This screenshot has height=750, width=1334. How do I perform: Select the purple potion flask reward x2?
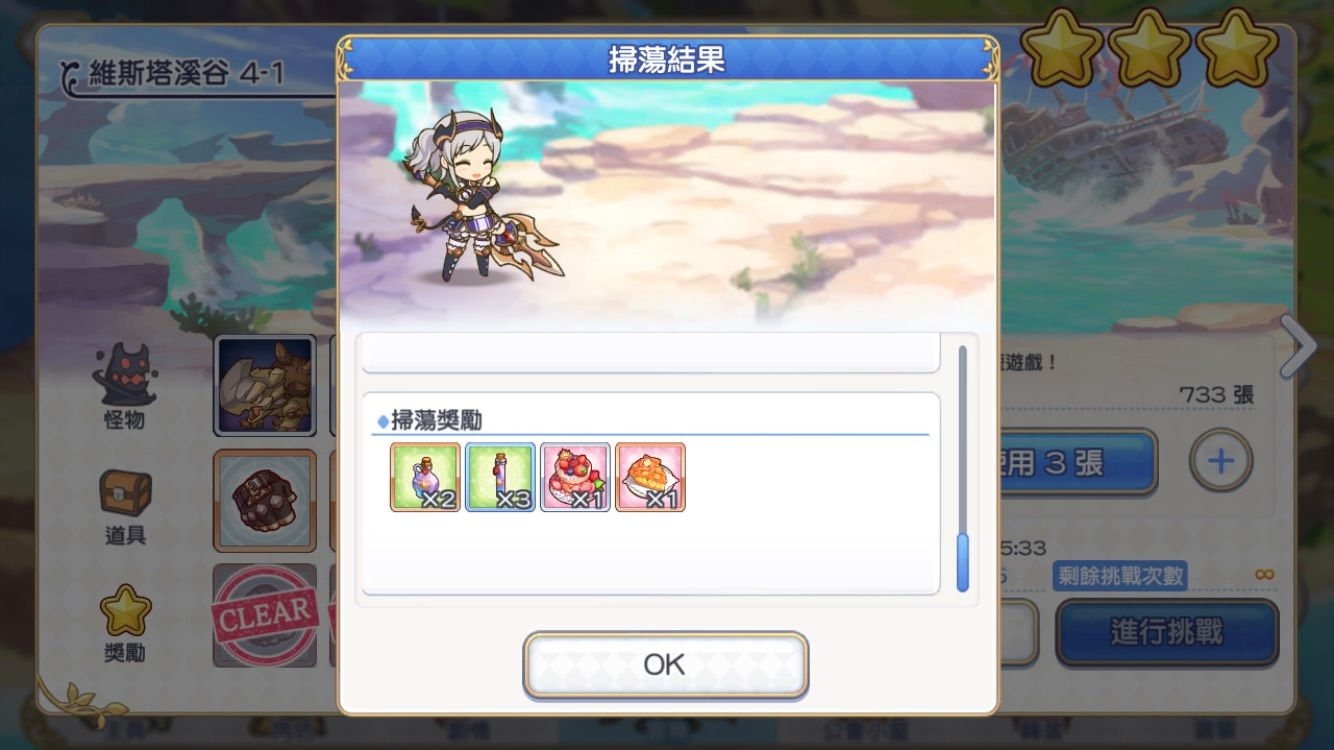pyautogui.click(x=425, y=477)
